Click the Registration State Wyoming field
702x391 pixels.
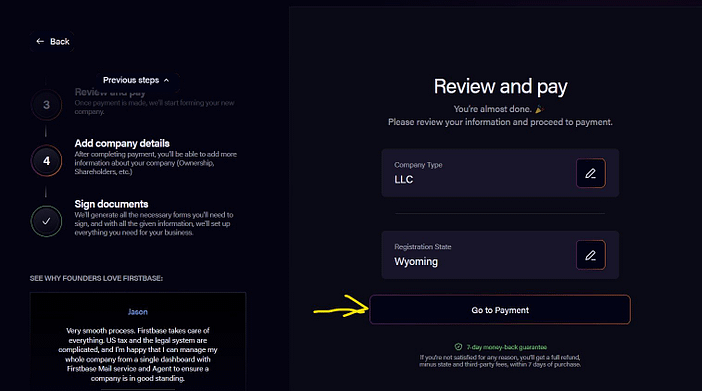500,255
